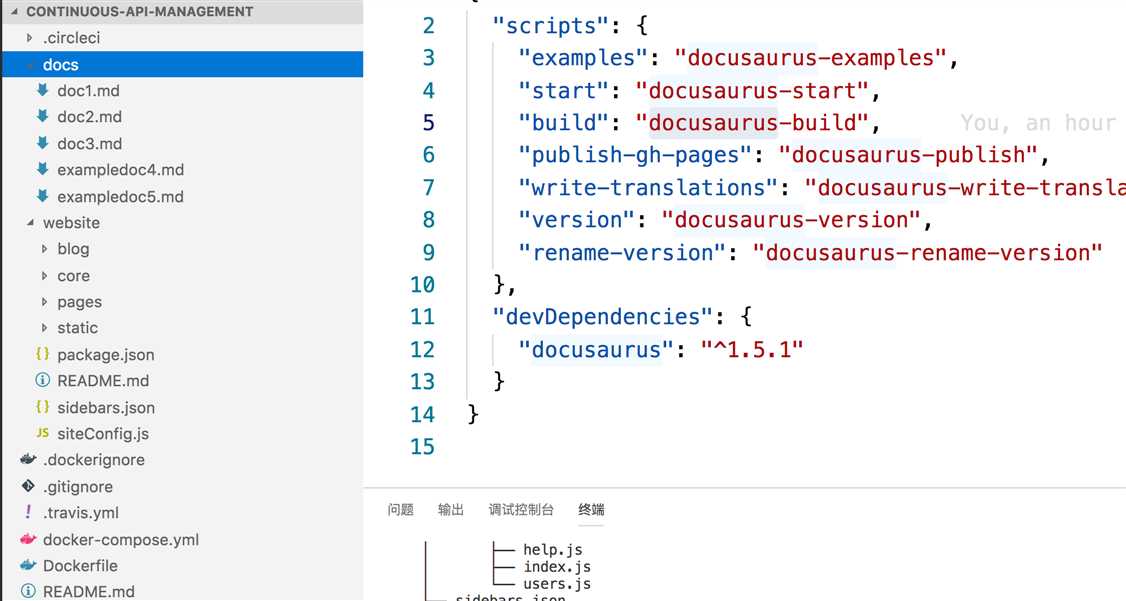Open siteConfig.js file

(x=103, y=433)
